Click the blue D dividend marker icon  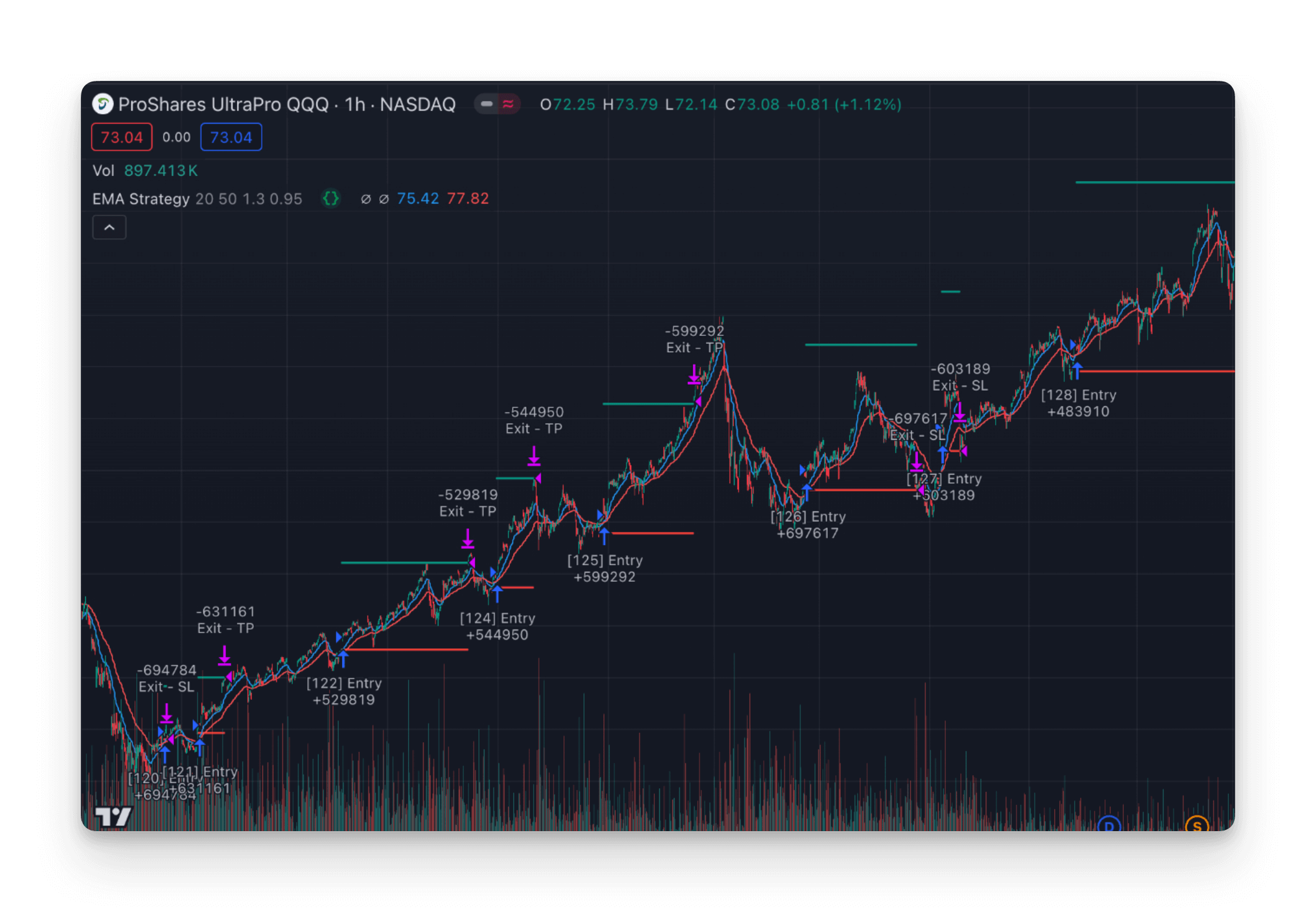(x=1109, y=824)
